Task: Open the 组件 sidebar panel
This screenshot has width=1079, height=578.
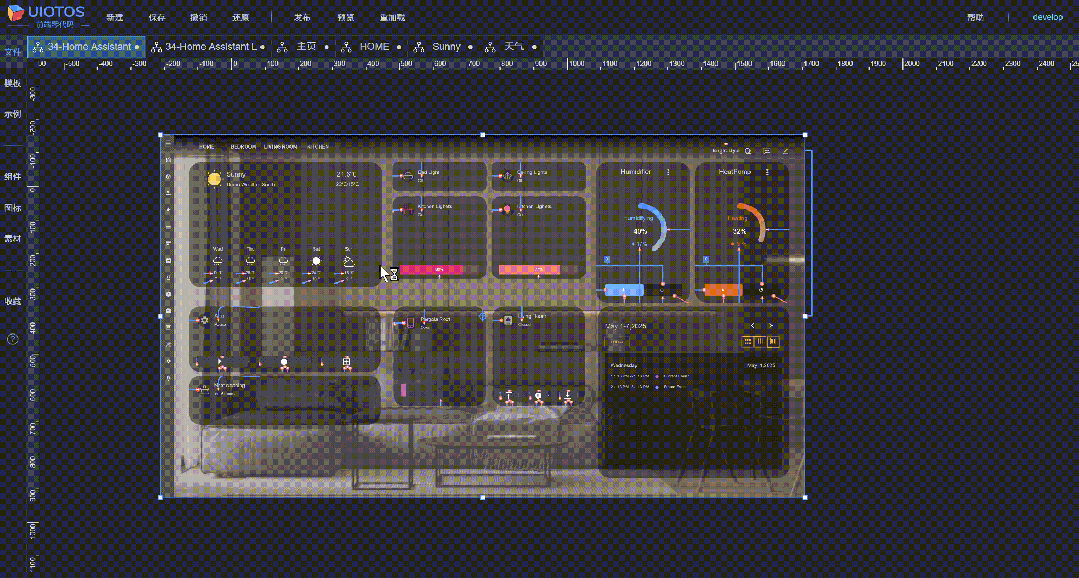Action: [x=12, y=177]
